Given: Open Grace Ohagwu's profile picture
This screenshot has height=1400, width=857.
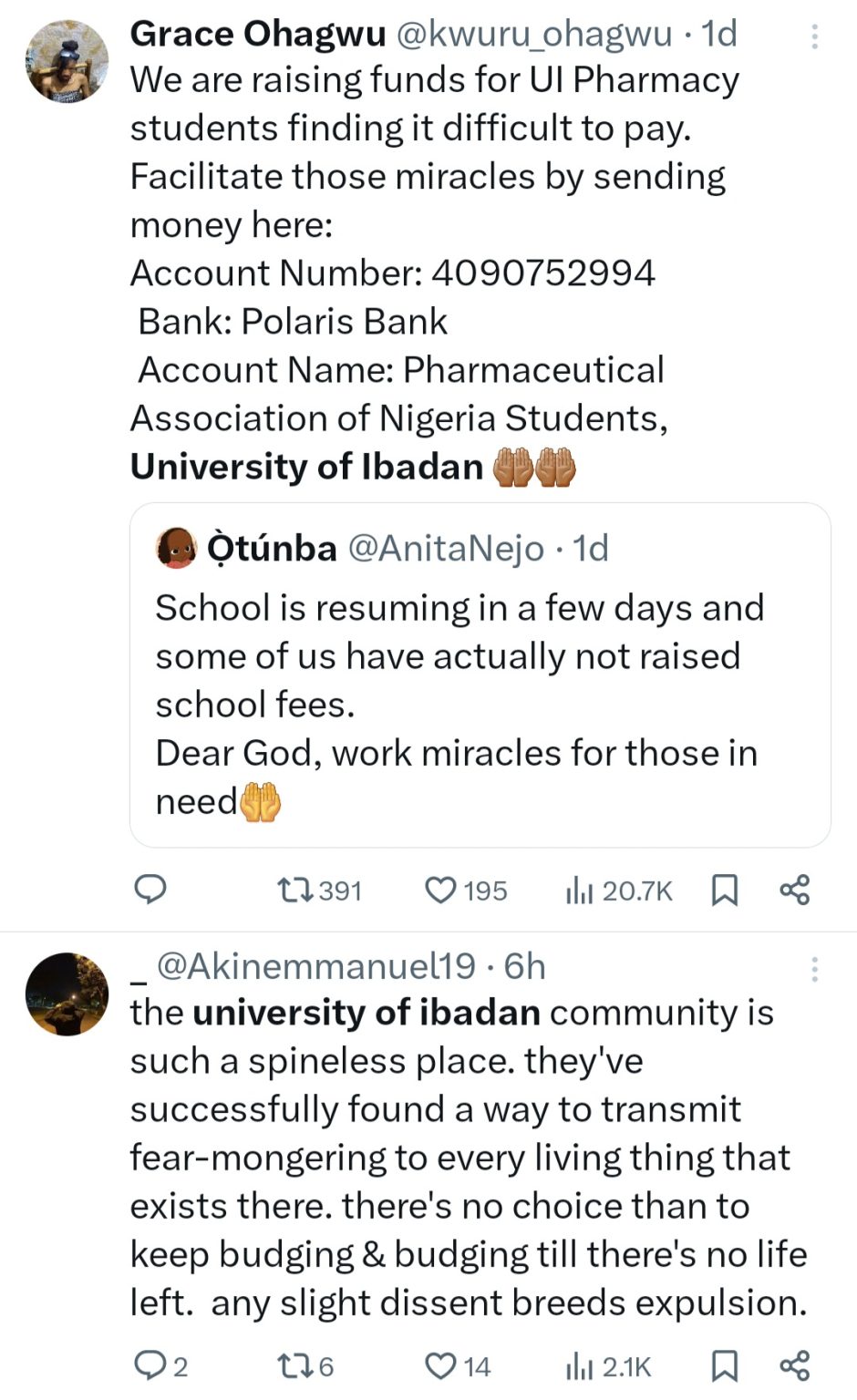Looking at the screenshot, I should pyautogui.click(x=67, y=61).
